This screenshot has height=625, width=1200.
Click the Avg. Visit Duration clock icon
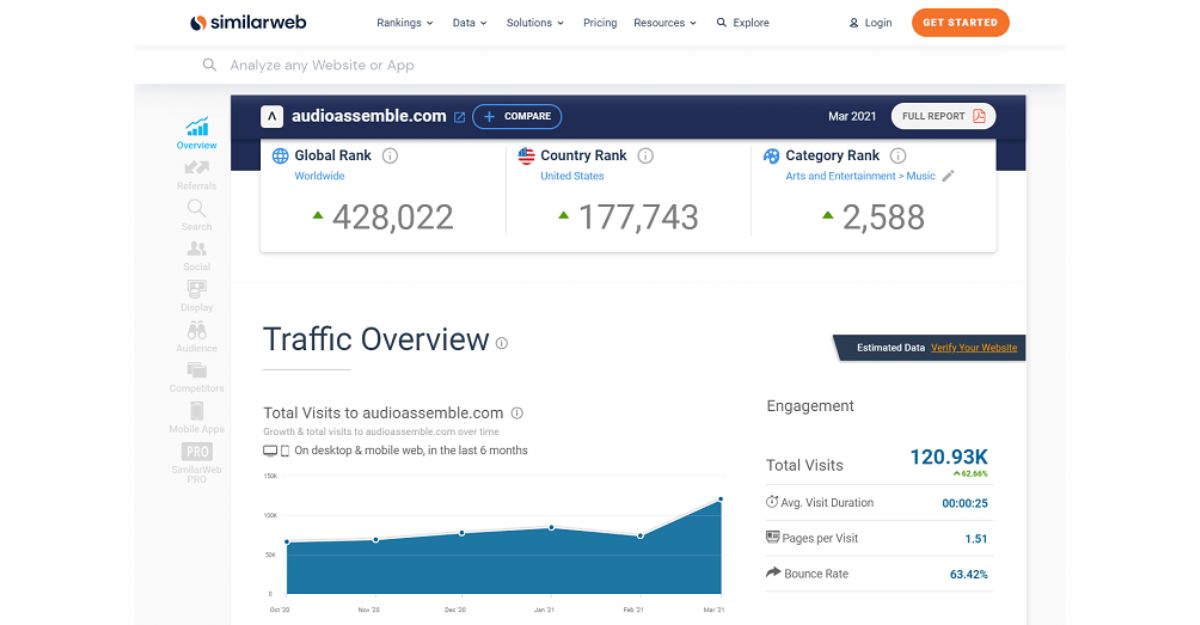[772, 502]
